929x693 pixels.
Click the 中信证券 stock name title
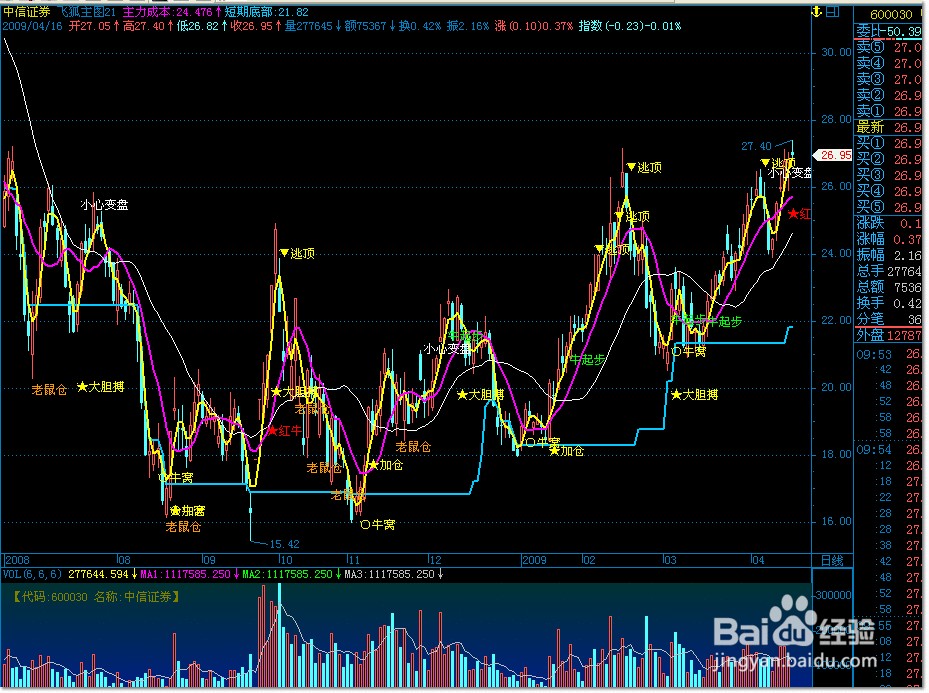(27, 12)
